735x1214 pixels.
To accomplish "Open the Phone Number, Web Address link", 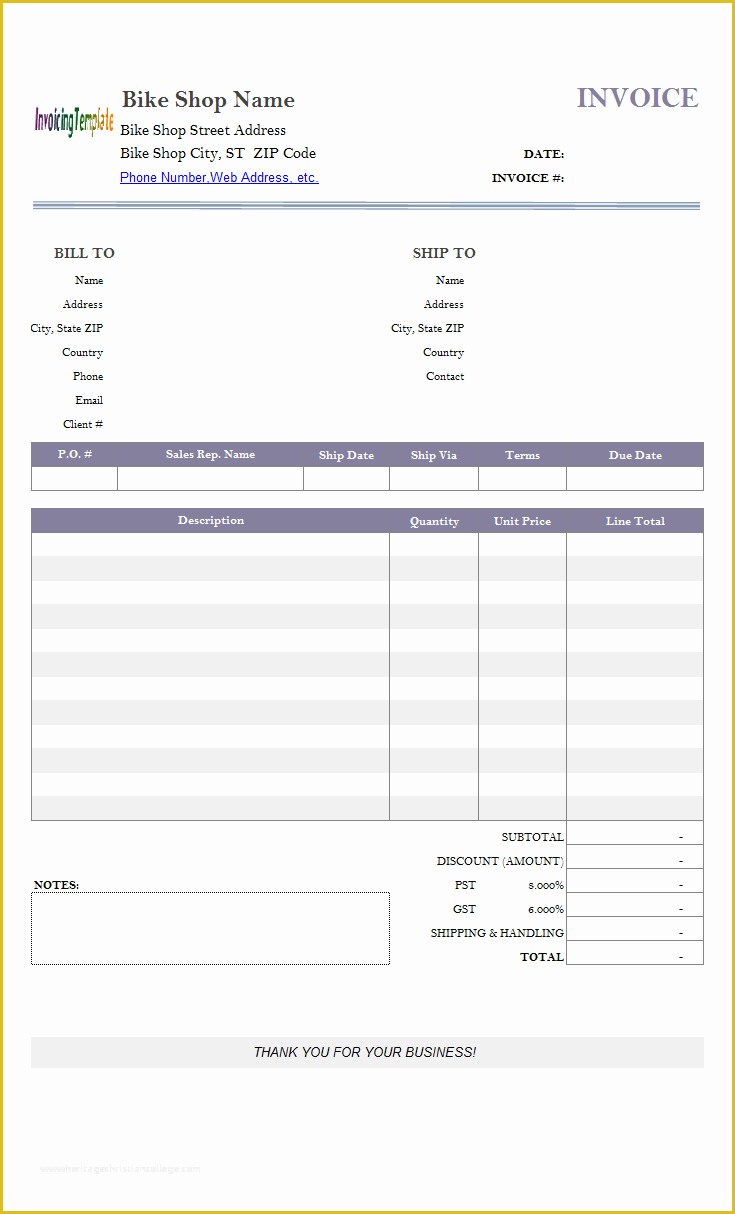I will tap(219, 178).
